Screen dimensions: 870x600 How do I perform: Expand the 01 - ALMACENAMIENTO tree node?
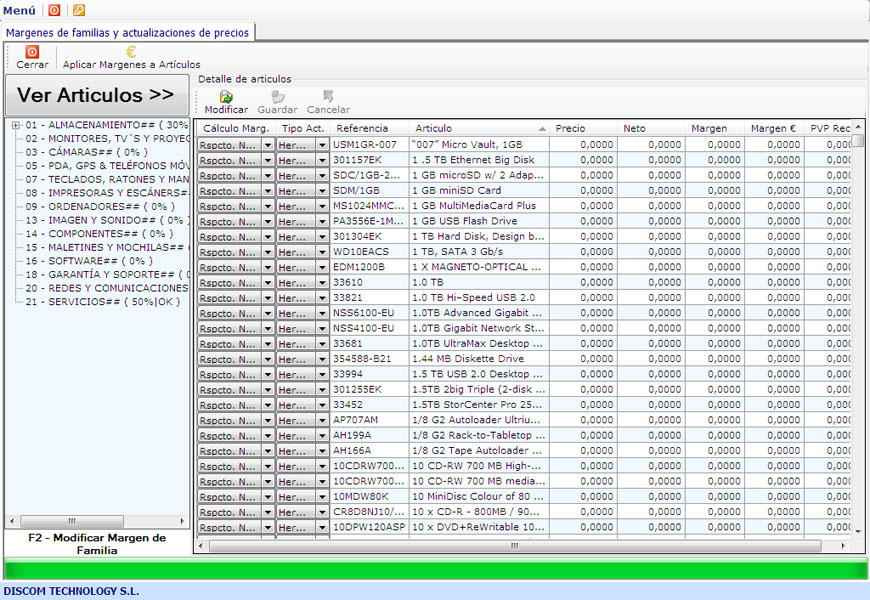pyautogui.click(x=15, y=125)
